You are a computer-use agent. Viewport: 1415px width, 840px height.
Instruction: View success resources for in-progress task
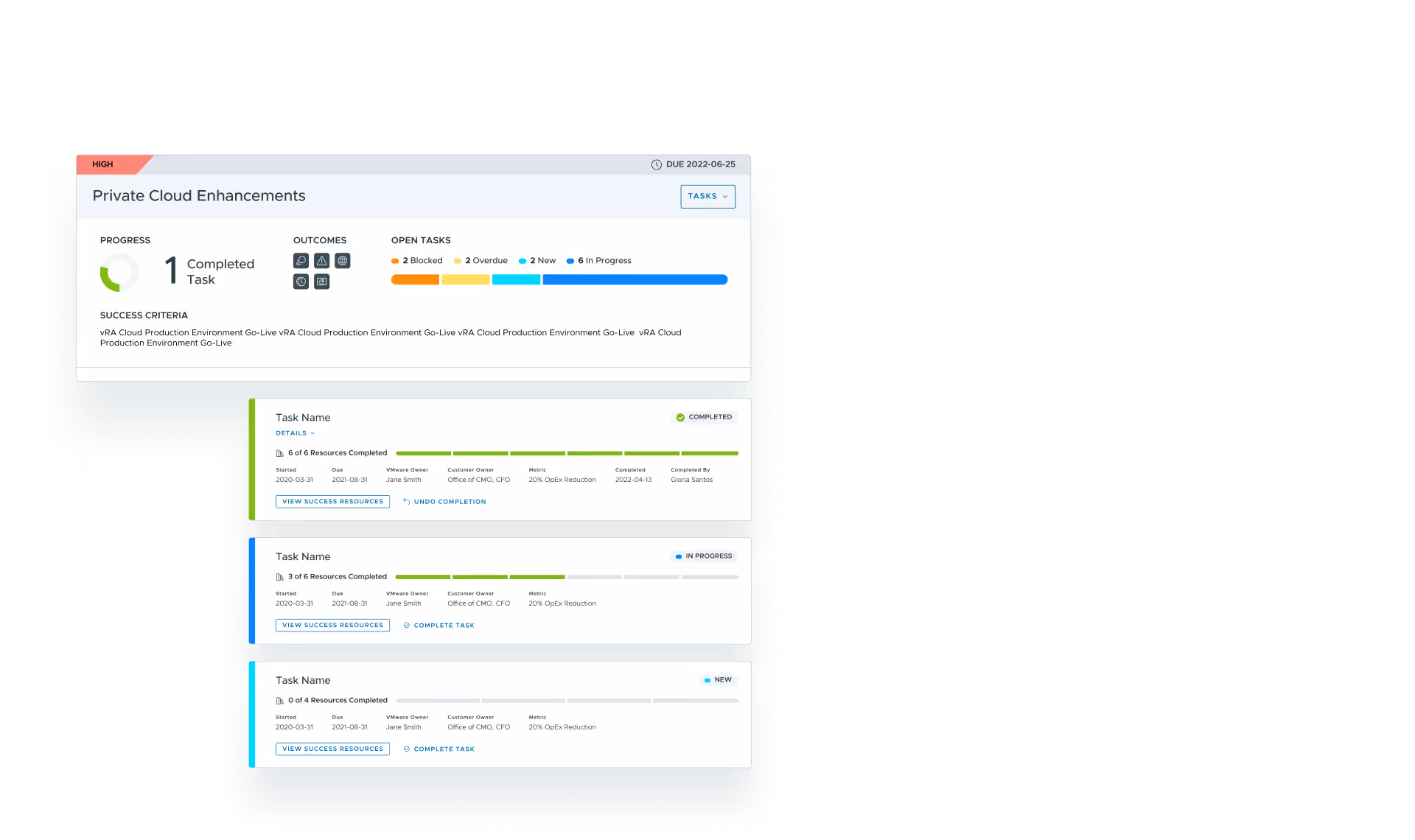(332, 626)
